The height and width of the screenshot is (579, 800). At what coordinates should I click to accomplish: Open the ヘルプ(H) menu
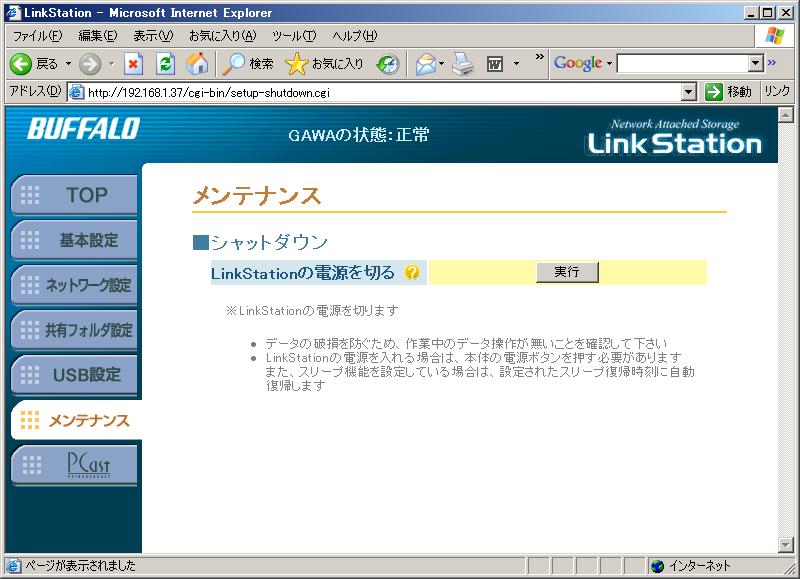355,36
